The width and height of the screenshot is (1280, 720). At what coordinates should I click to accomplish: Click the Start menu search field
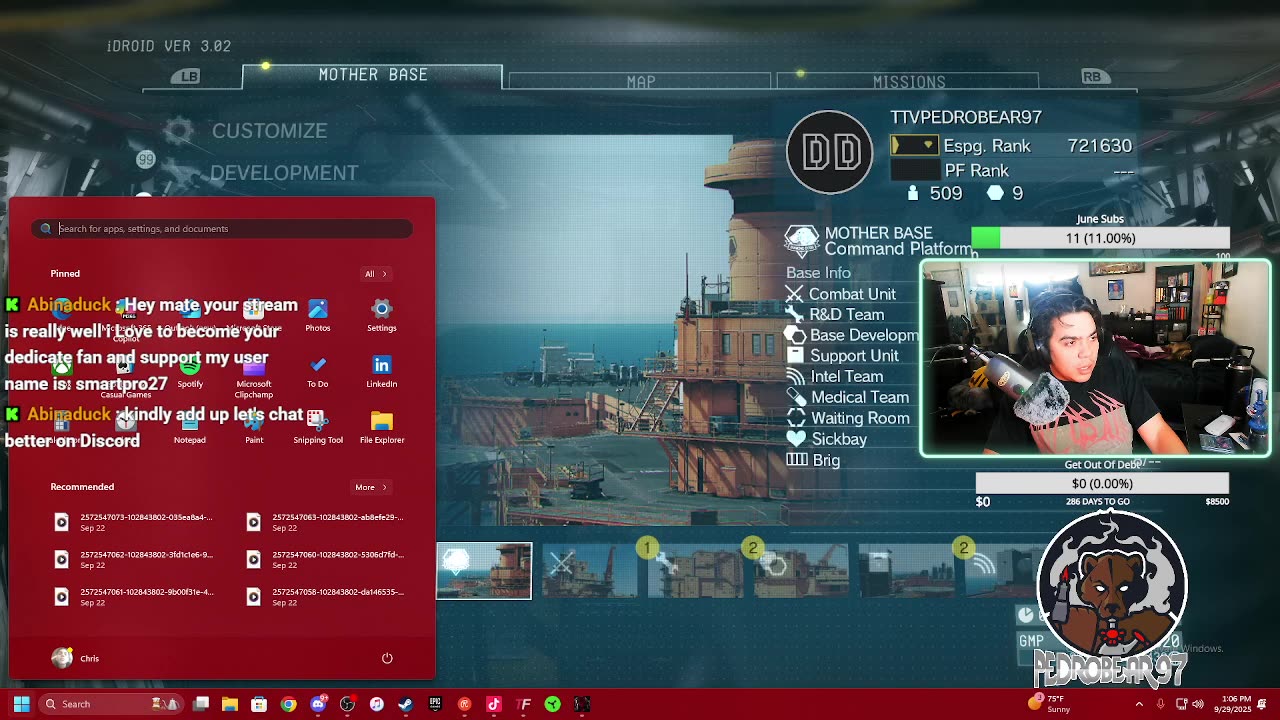221,229
